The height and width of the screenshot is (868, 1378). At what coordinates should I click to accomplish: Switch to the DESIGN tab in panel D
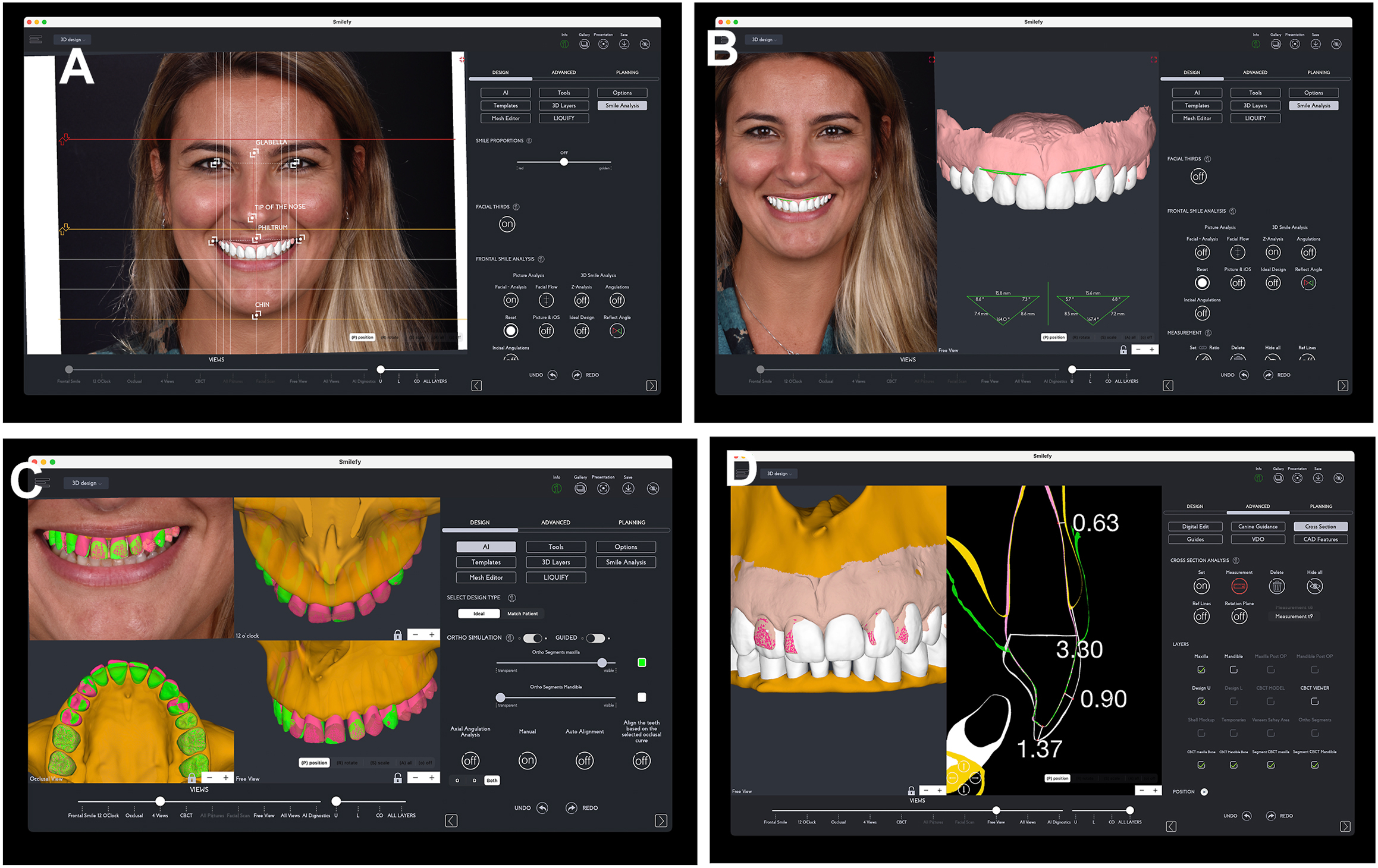click(x=1195, y=507)
